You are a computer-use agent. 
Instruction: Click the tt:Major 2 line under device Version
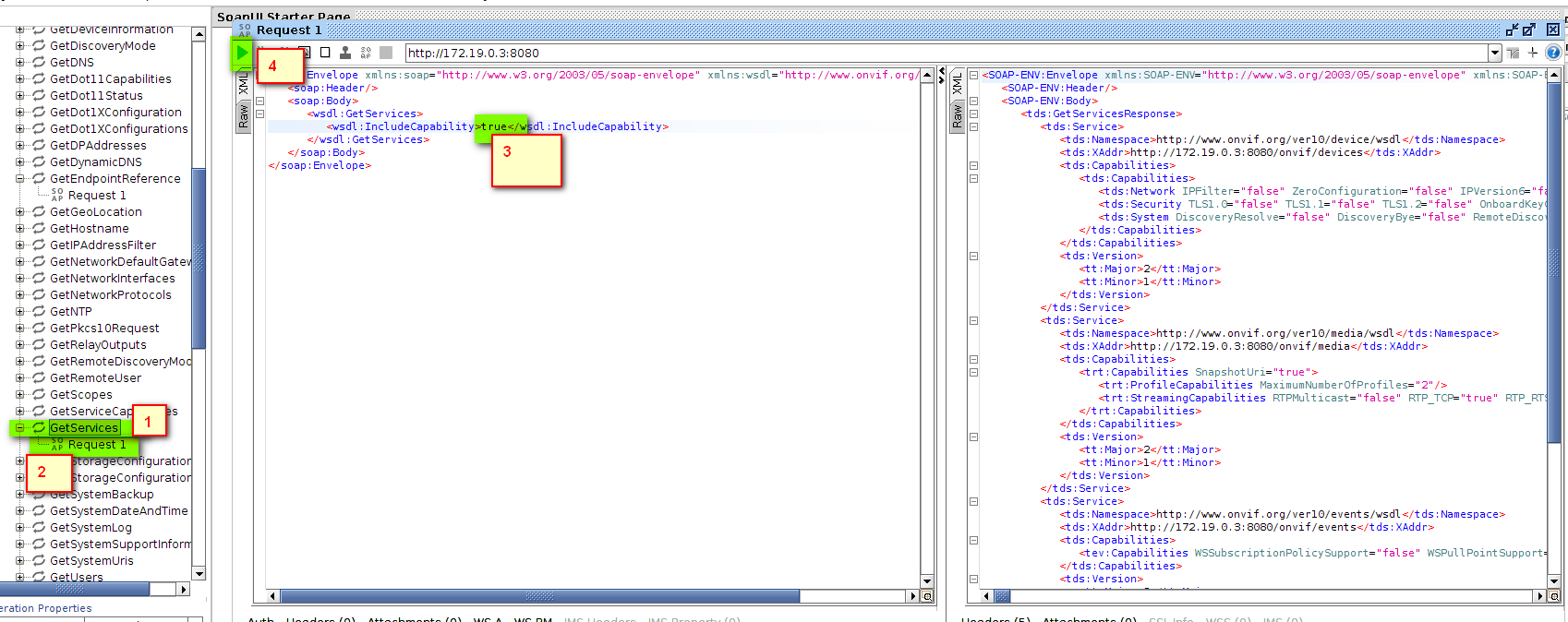coord(1150,269)
